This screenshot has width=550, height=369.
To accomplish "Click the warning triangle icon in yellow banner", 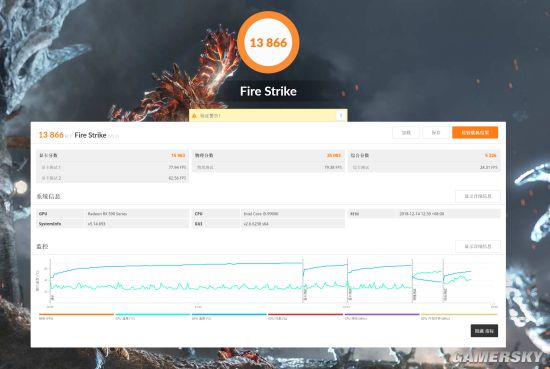I will coord(194,115).
